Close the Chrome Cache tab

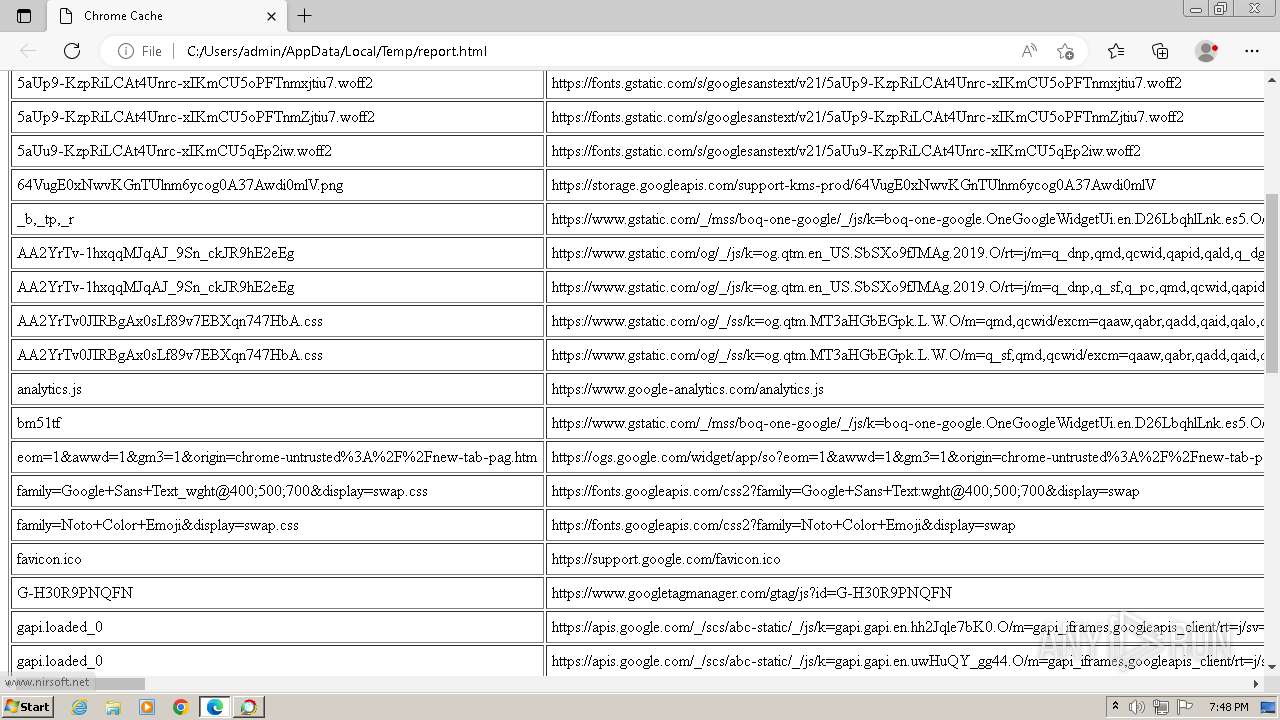tap(271, 16)
